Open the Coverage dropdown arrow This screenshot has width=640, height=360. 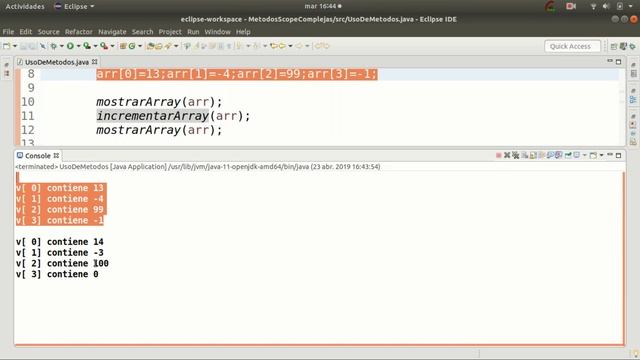coord(96,46)
